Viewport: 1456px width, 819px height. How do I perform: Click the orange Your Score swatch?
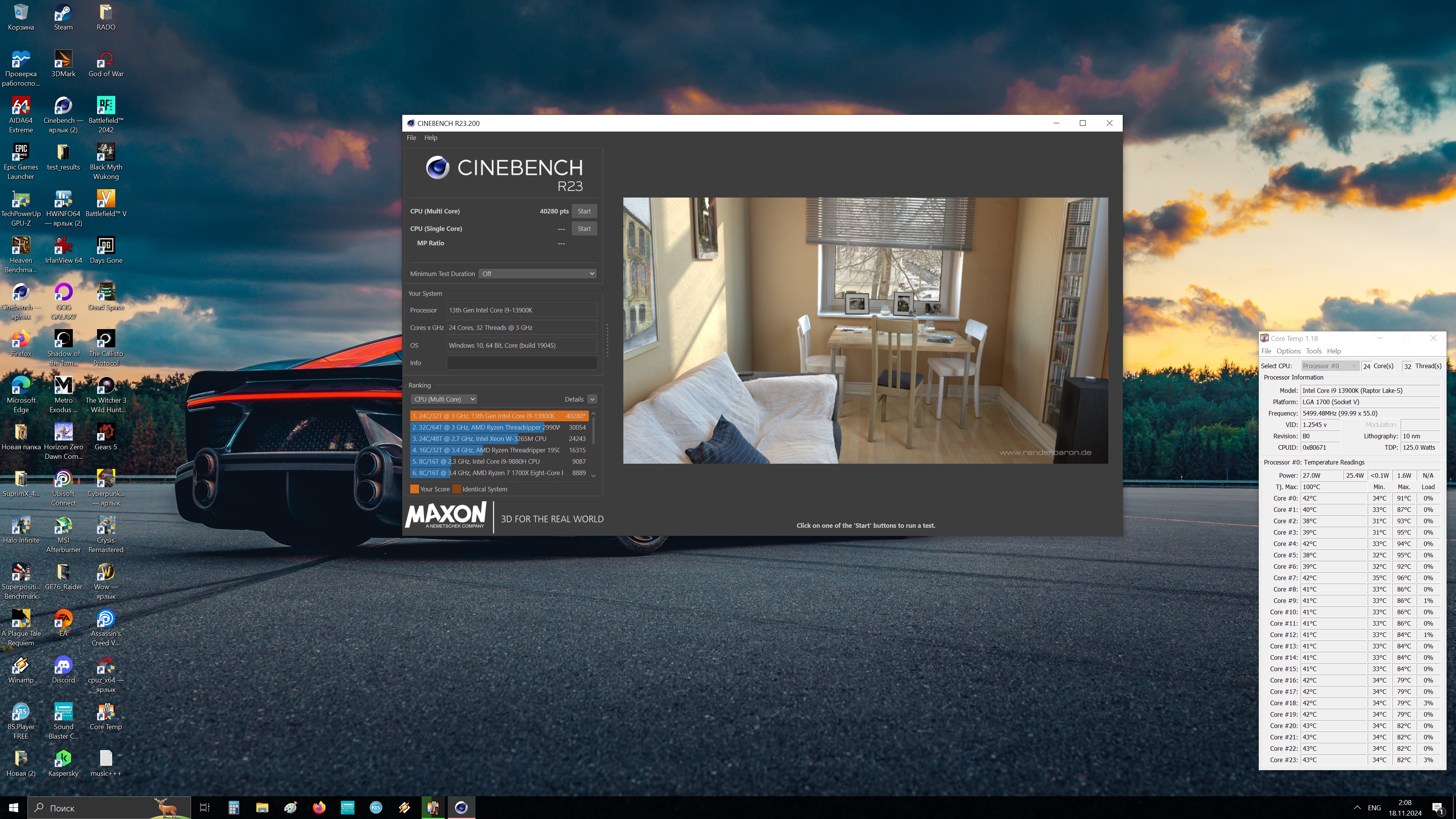click(414, 489)
